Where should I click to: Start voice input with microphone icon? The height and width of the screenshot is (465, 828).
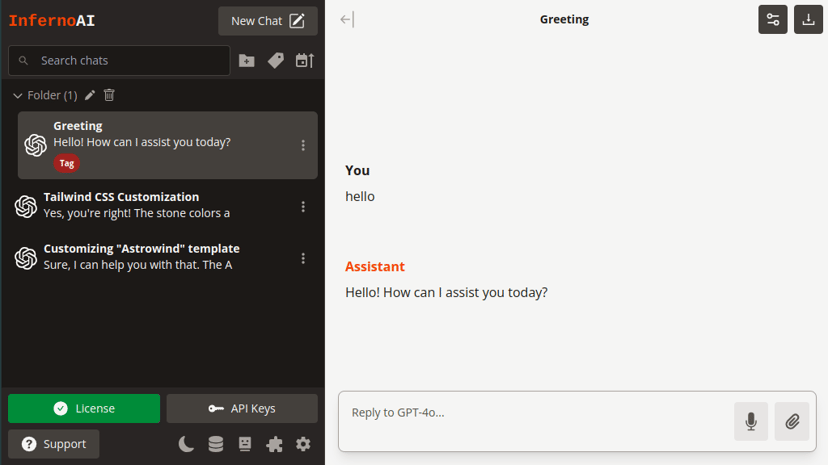click(751, 421)
